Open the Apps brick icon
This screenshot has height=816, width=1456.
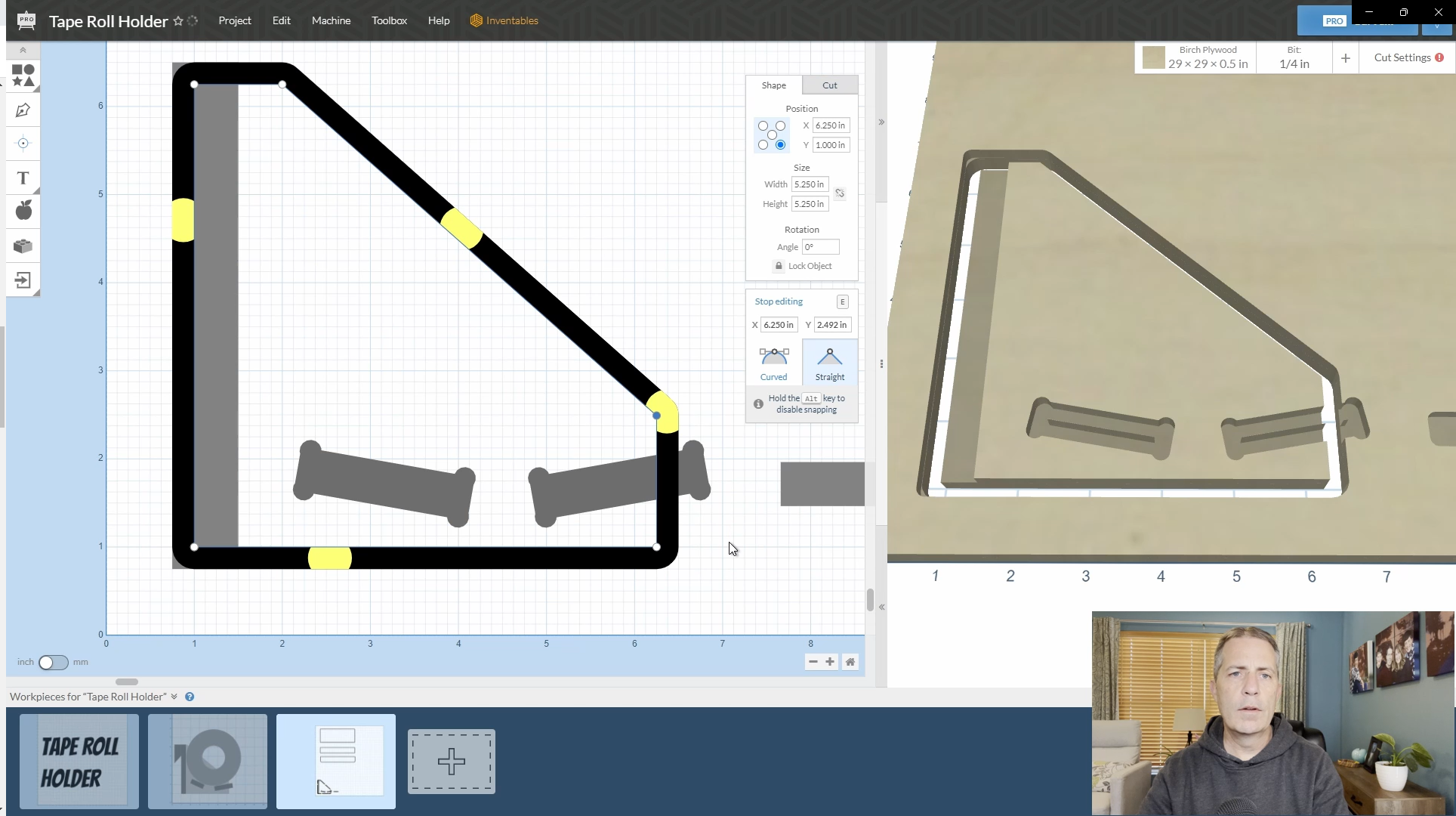(x=23, y=246)
